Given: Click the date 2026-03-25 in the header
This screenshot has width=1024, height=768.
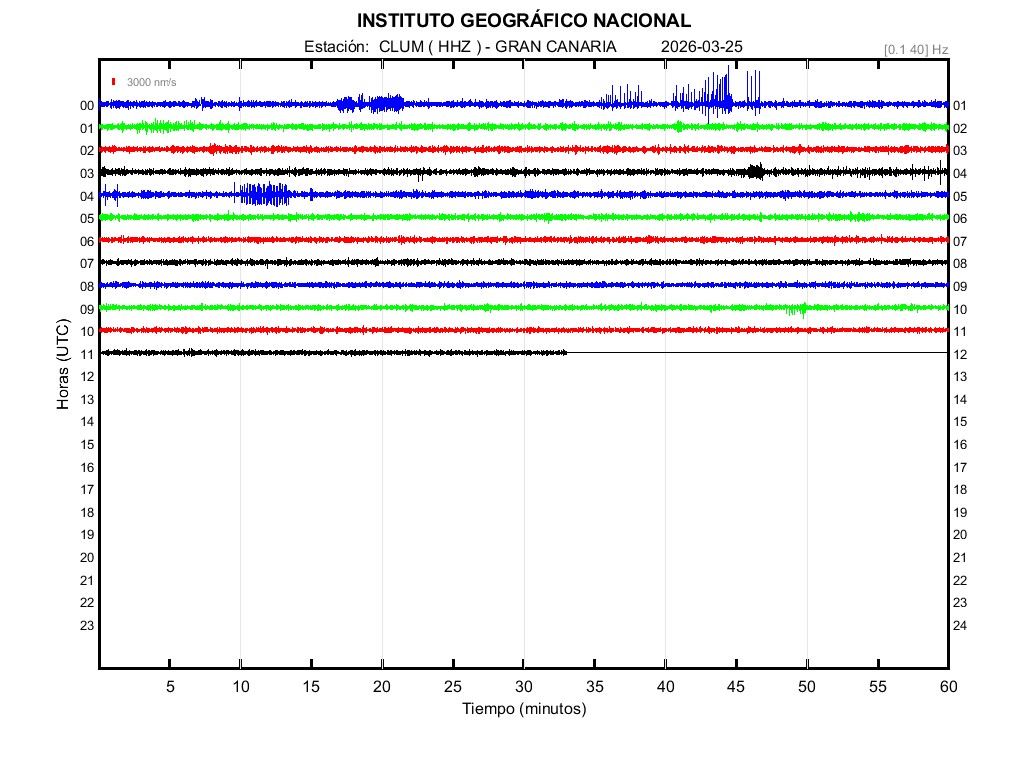Looking at the screenshot, I should coord(701,47).
